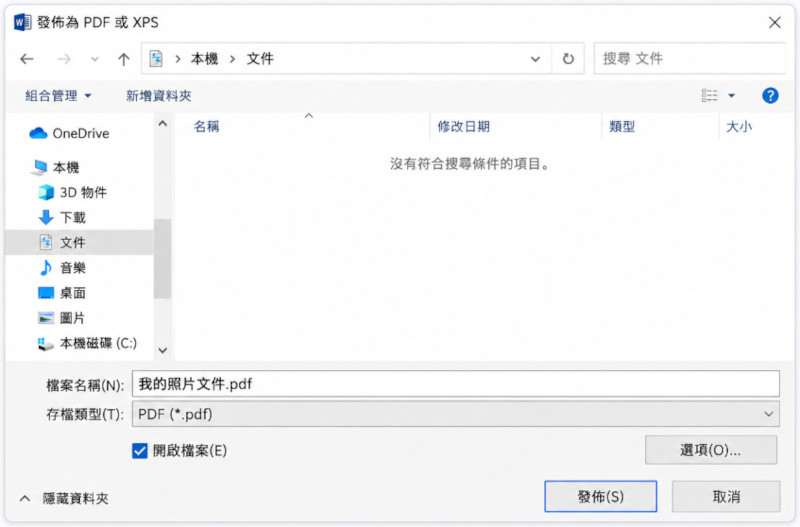
Task: Open 音樂 folder in sidebar
Action: tap(62, 267)
